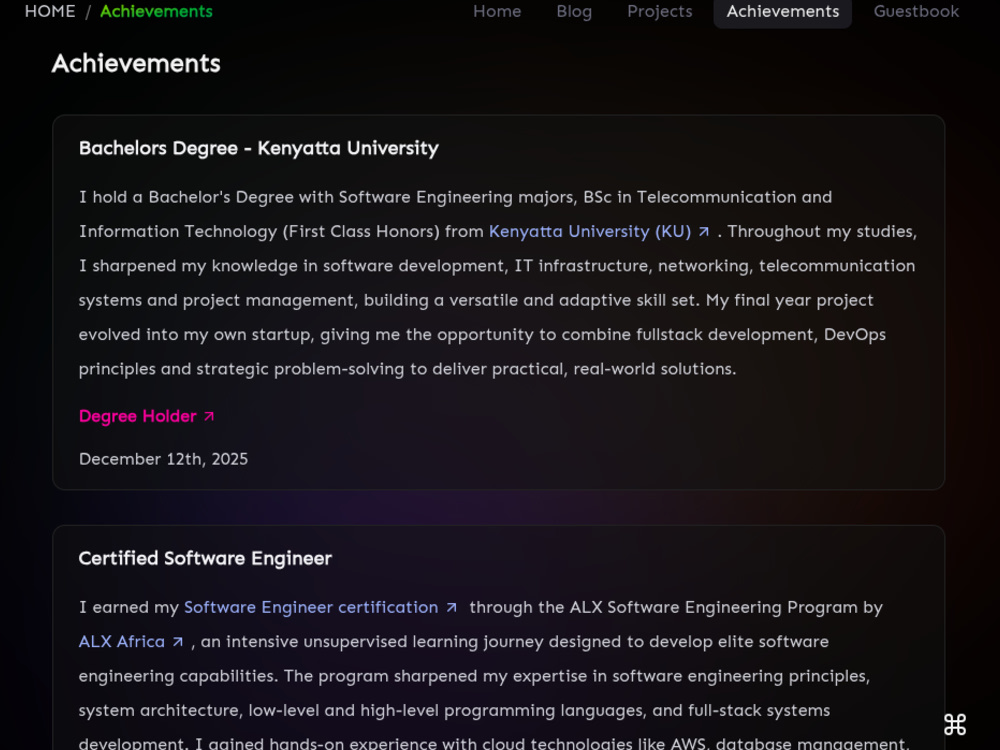The image size is (1000, 750).
Task: Click external arrow beside ALX Africa
Action: click(x=178, y=642)
